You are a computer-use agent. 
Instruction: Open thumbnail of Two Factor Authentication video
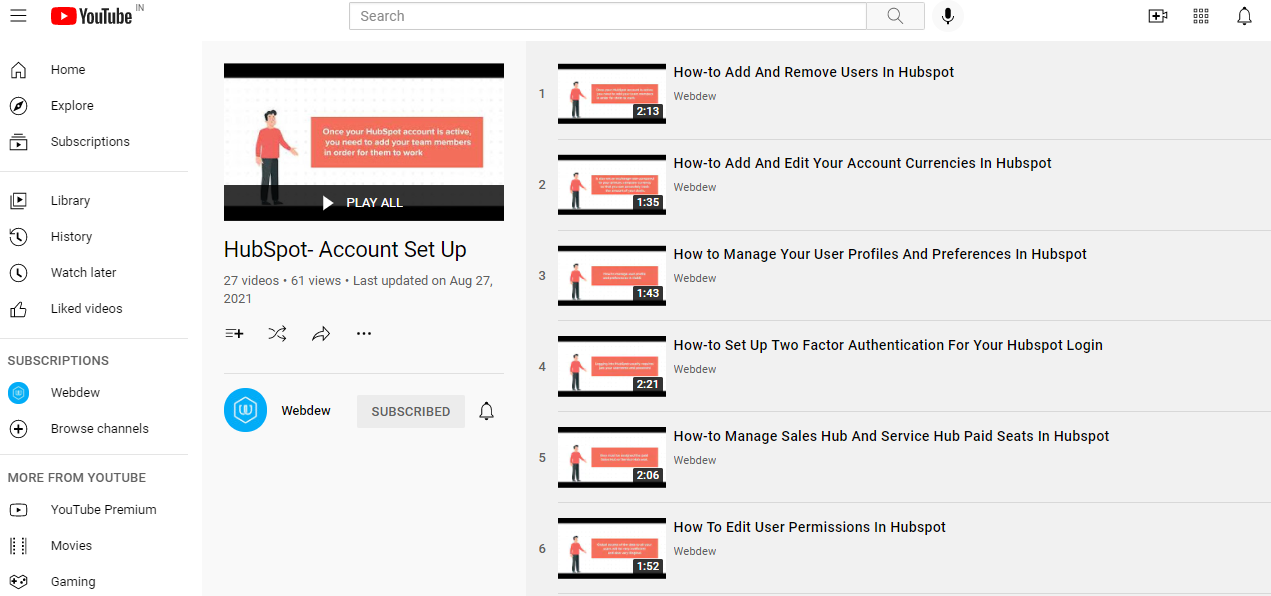click(611, 367)
